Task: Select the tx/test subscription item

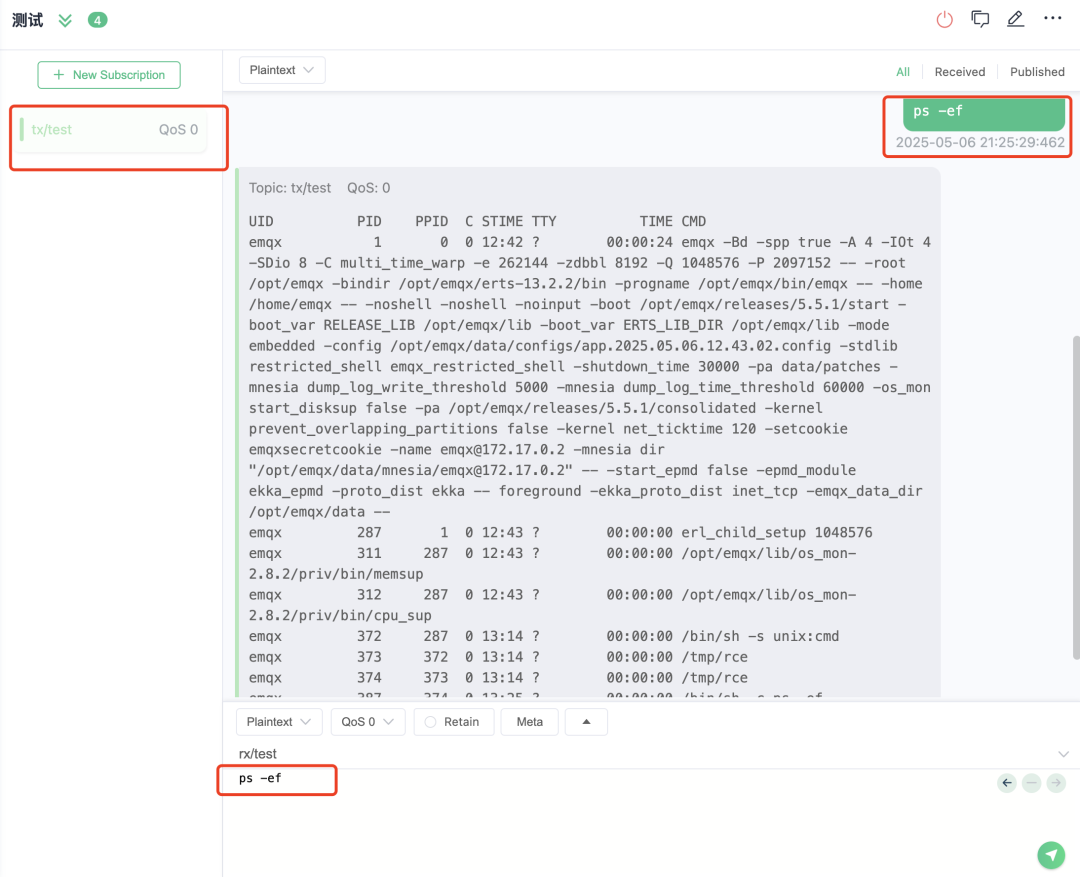Action: coord(114,130)
